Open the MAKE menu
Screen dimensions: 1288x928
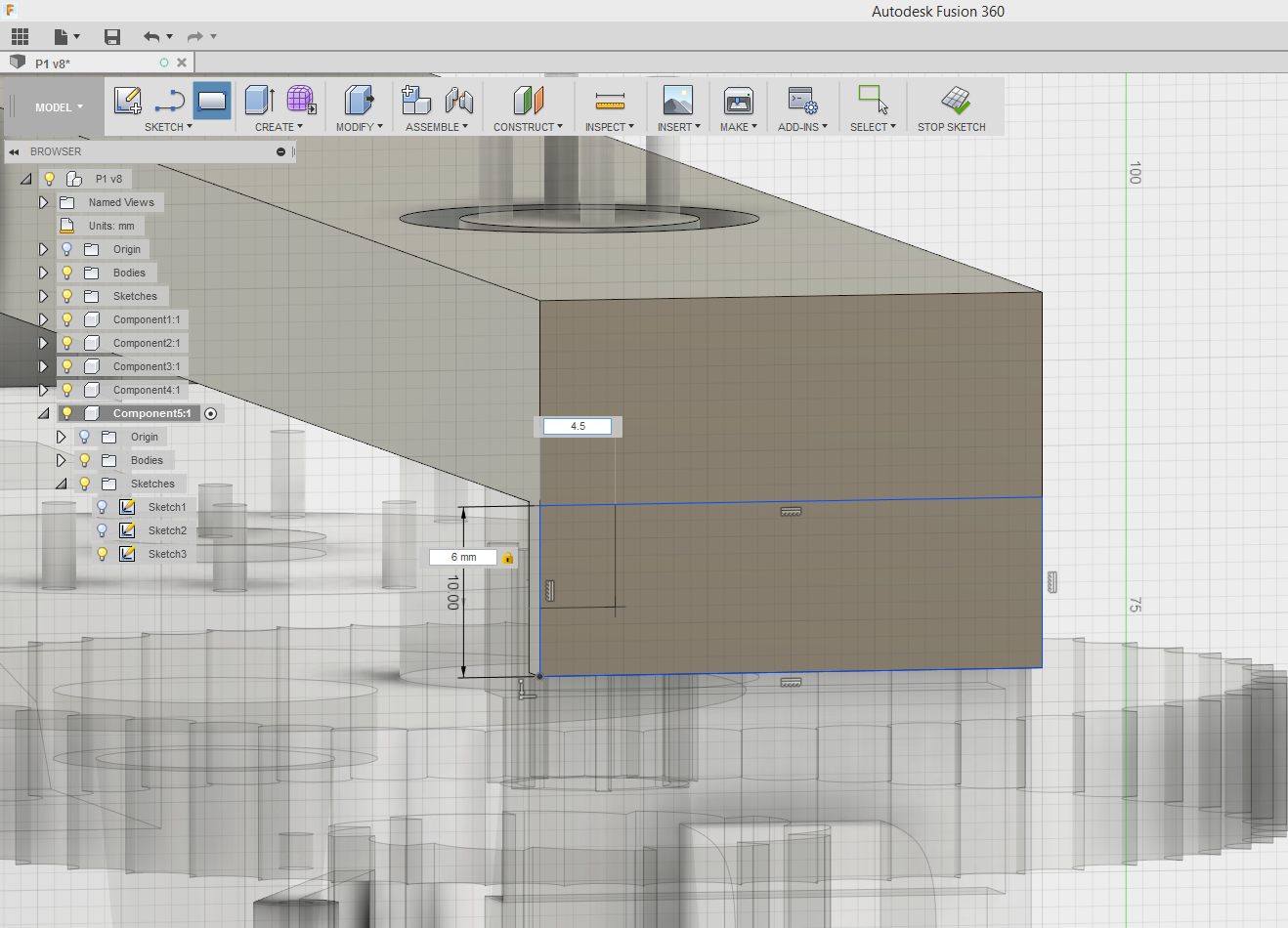pyautogui.click(x=739, y=127)
